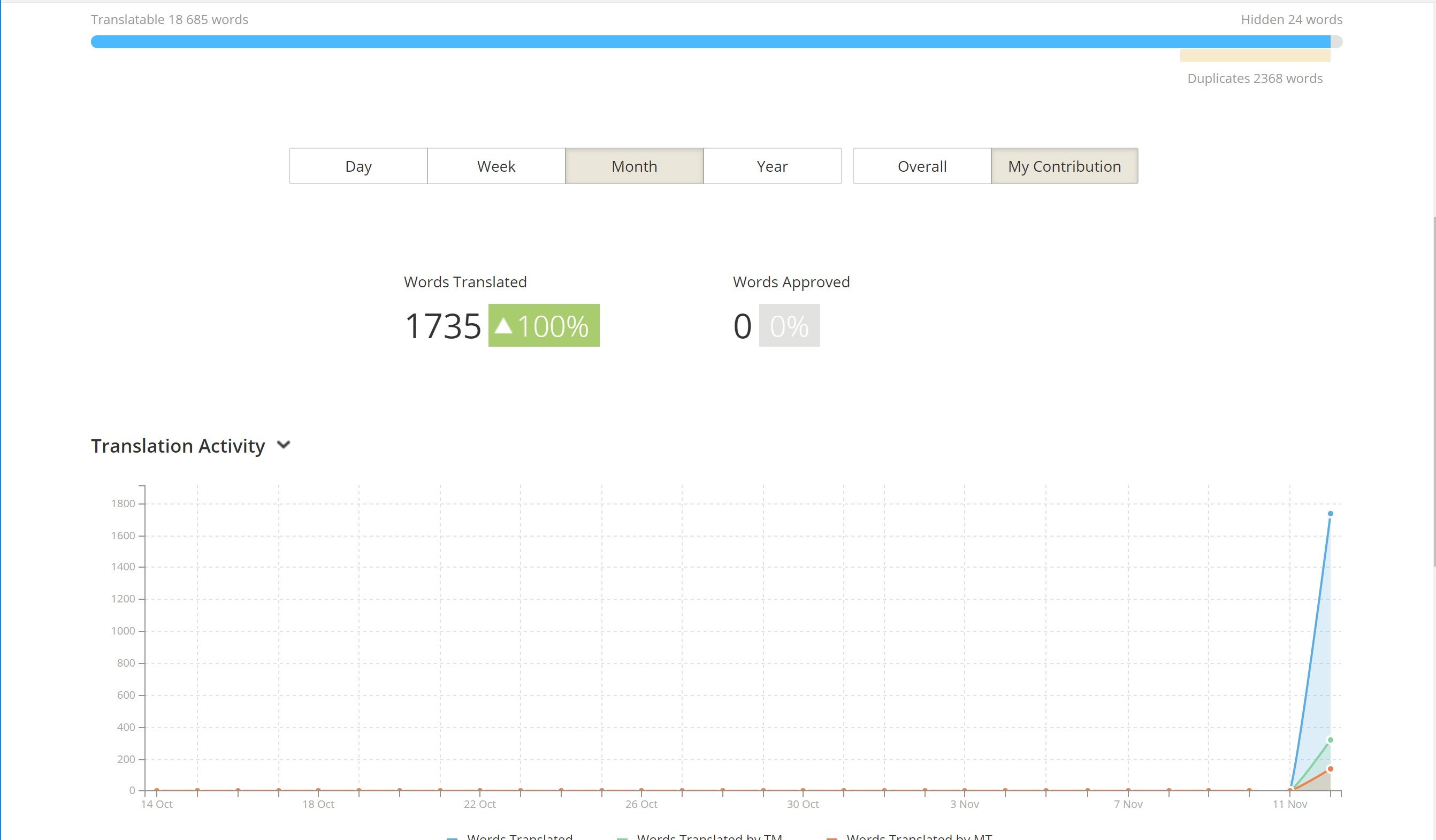Viewport: 1436px width, 840px height.
Task: Click the green 100% increase badge
Action: (x=544, y=325)
